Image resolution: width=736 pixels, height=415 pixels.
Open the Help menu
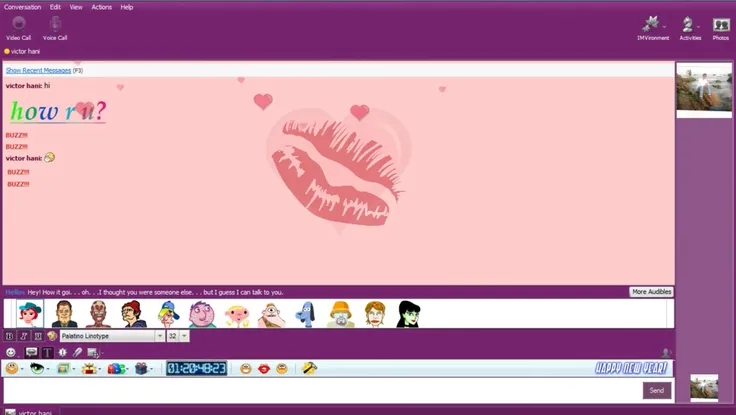tap(127, 7)
